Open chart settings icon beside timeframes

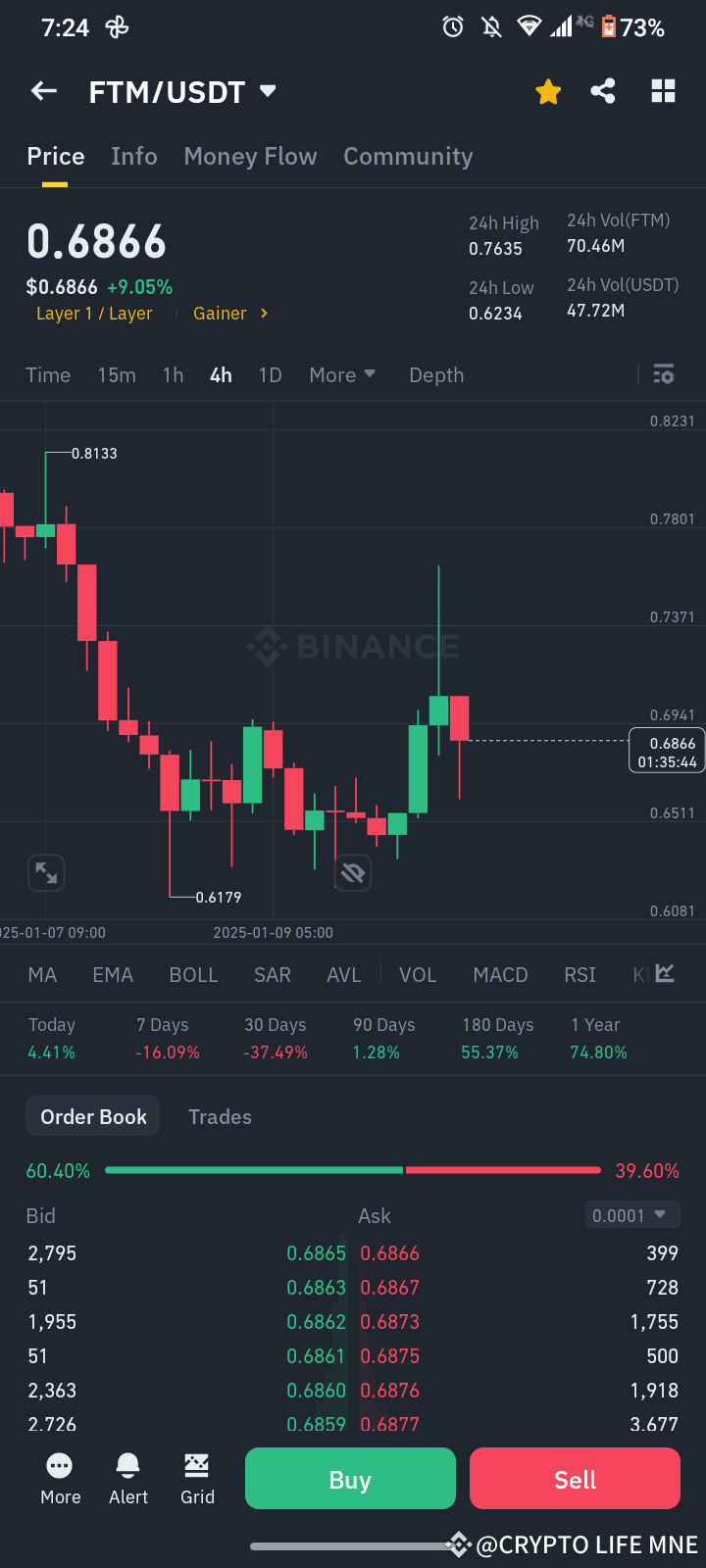point(664,374)
